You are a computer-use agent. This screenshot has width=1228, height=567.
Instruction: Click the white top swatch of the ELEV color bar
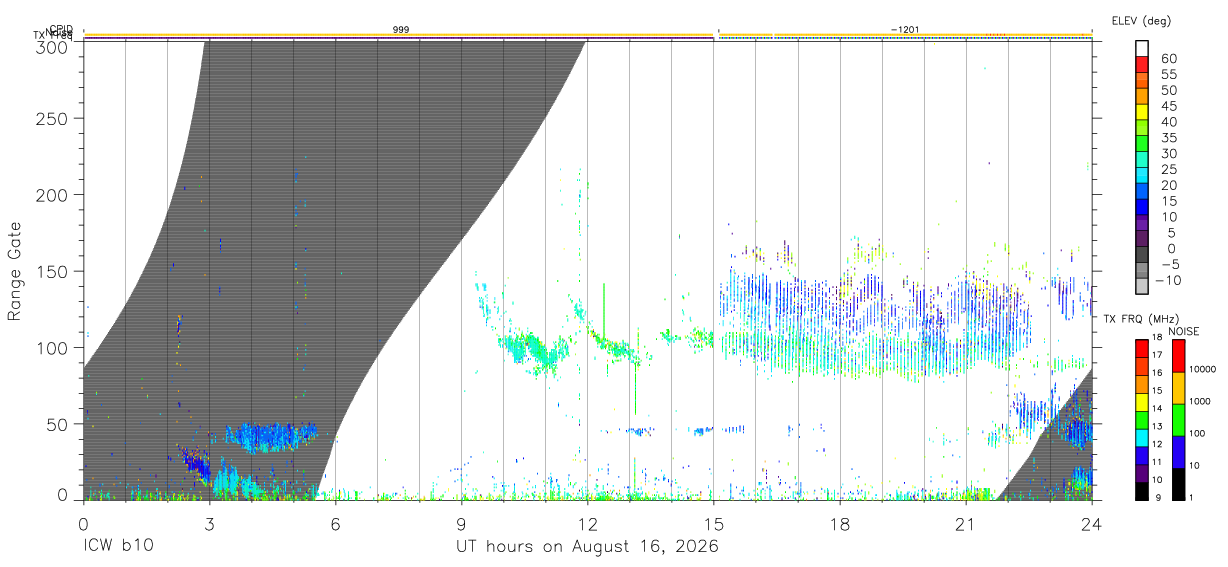1142,48
